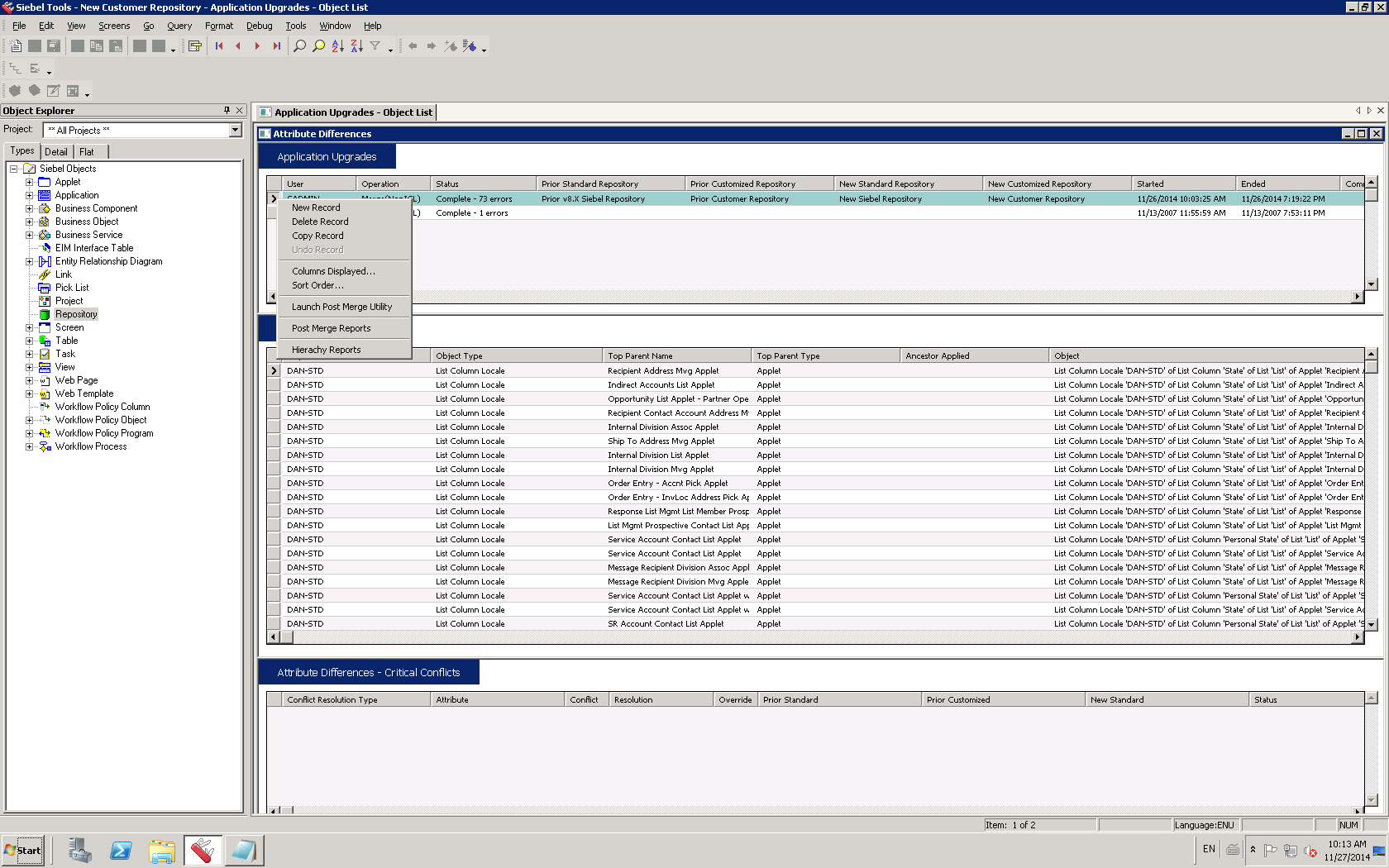The height and width of the screenshot is (868, 1389).
Task: Expand the Web Template tree node
Action: pos(29,393)
